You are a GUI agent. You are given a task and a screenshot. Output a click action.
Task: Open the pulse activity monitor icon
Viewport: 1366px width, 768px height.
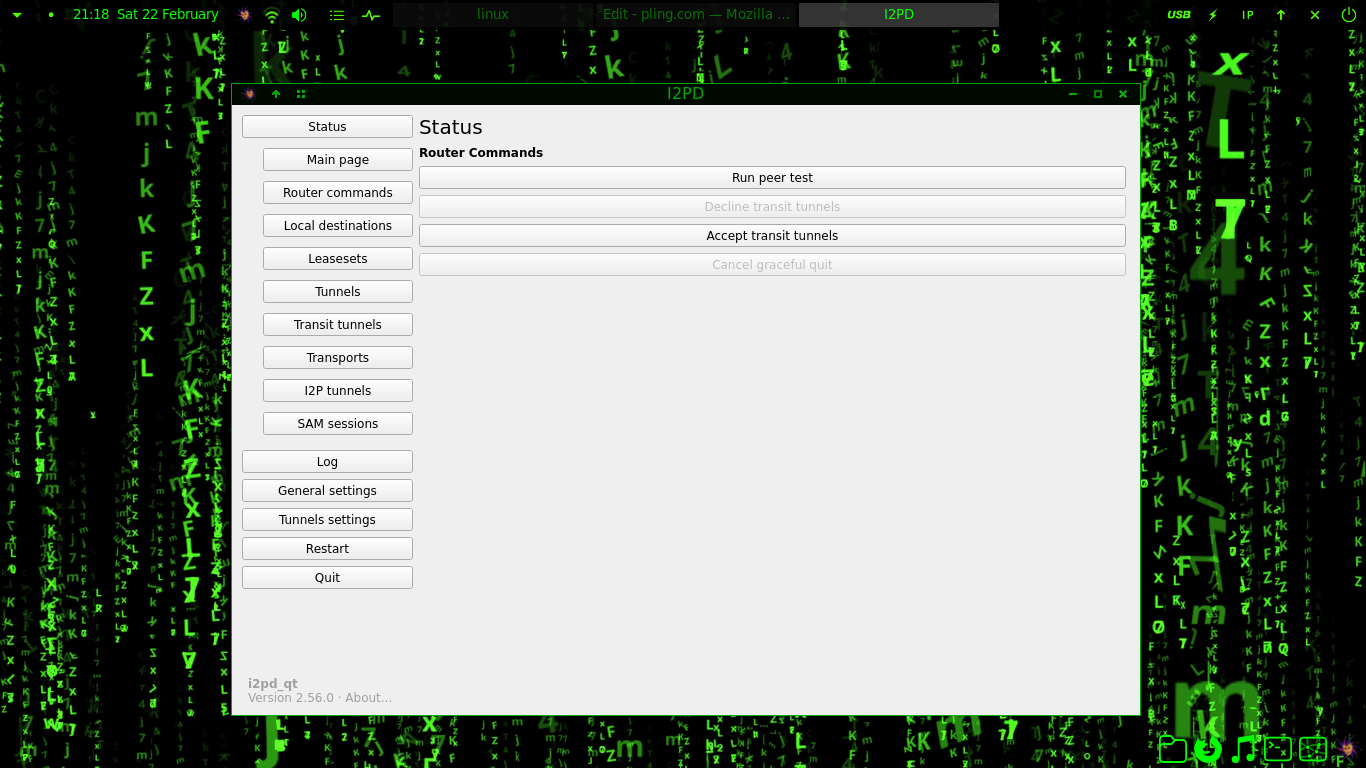click(371, 15)
